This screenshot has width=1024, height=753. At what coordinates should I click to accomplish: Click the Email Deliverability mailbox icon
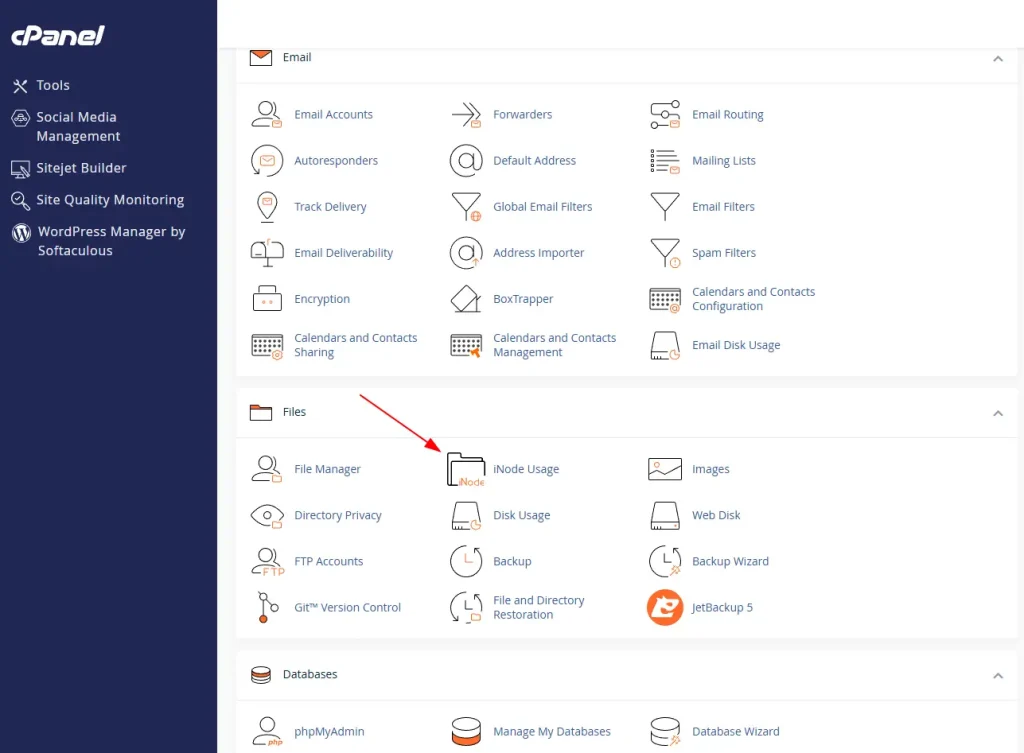point(266,253)
